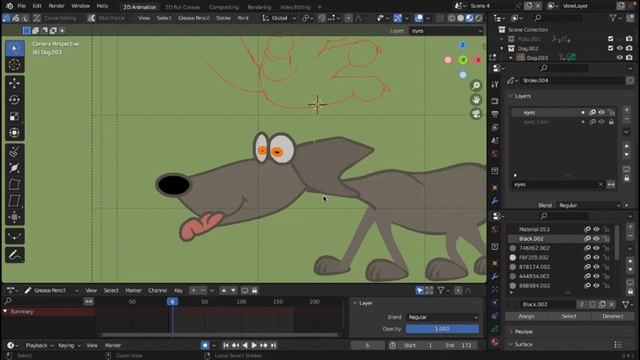Screen dimensions: 640x360
Task: Switch to the Video Editing workspace tab
Action: [x=295, y=7]
